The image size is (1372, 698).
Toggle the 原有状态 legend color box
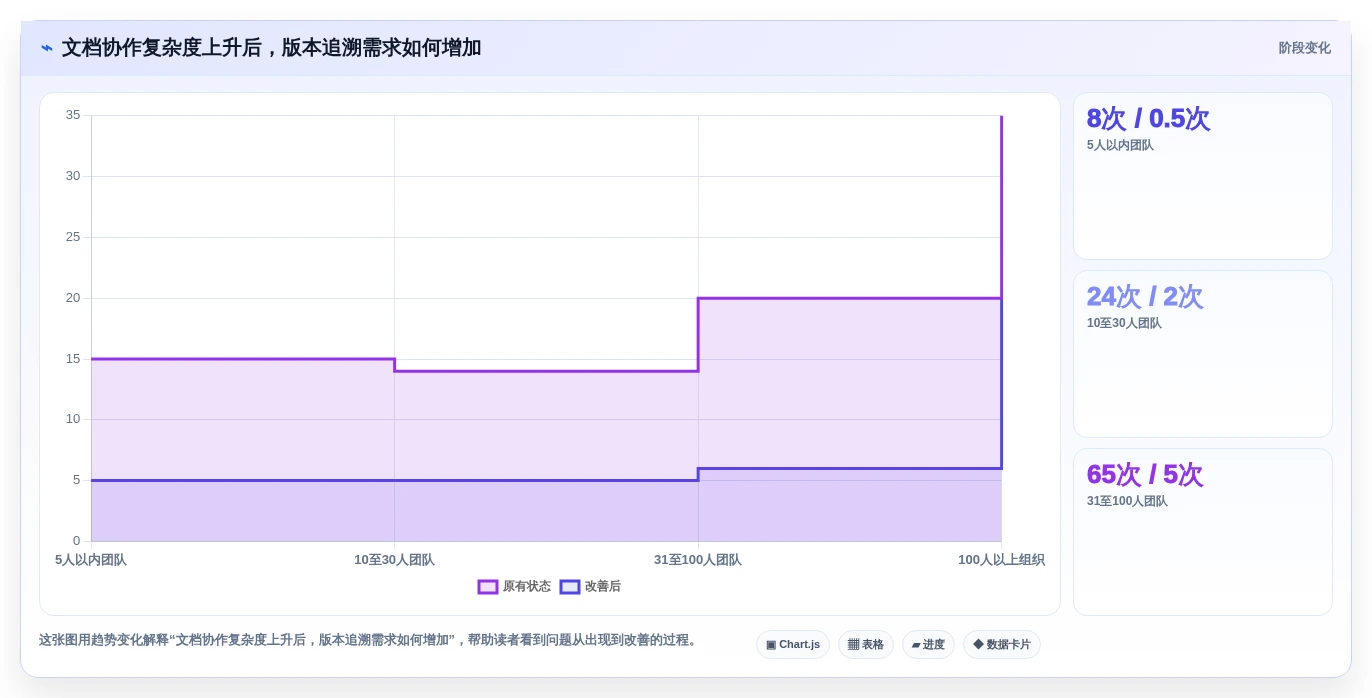pos(488,587)
